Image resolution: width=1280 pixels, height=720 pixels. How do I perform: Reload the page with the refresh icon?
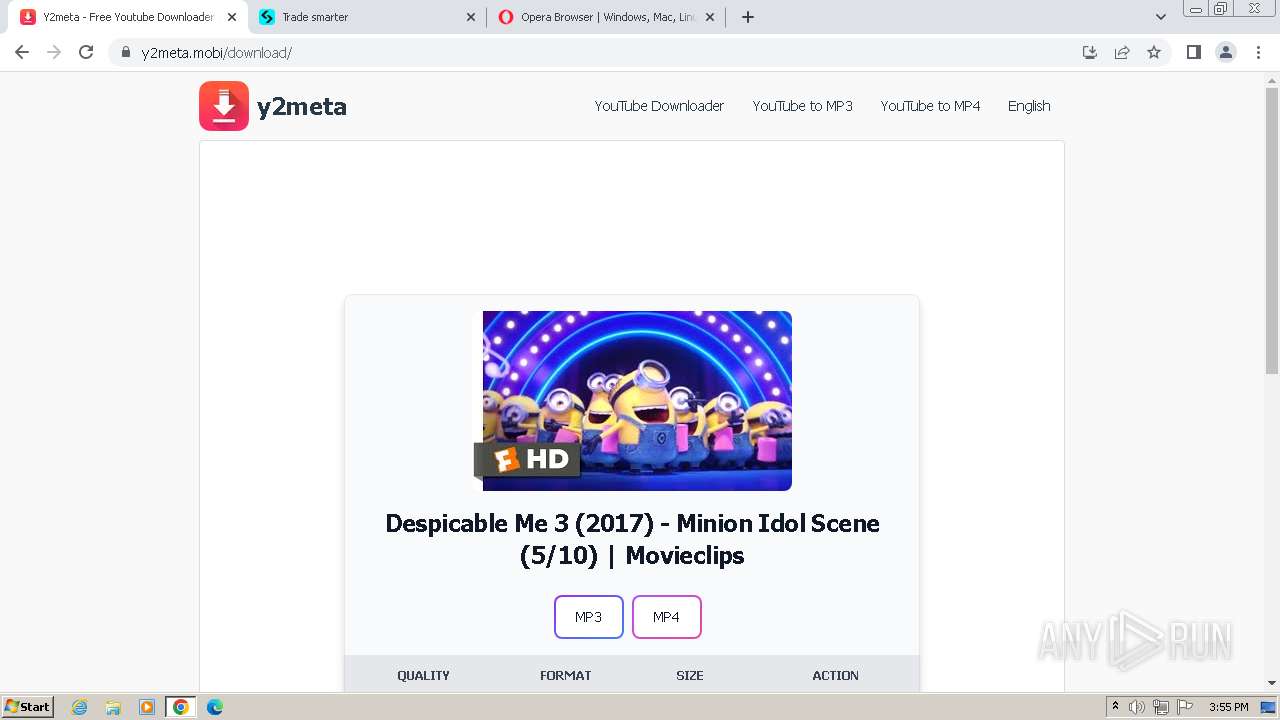coord(86,52)
